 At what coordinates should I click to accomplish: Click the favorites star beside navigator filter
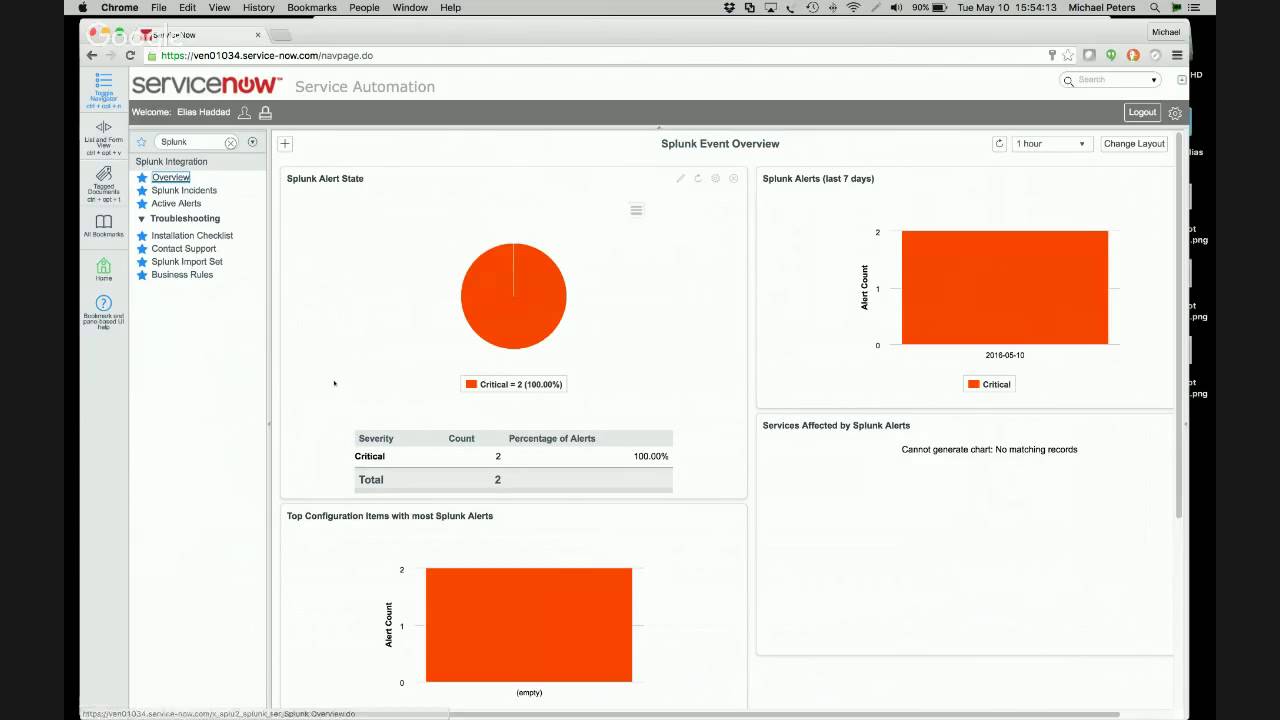click(x=141, y=142)
